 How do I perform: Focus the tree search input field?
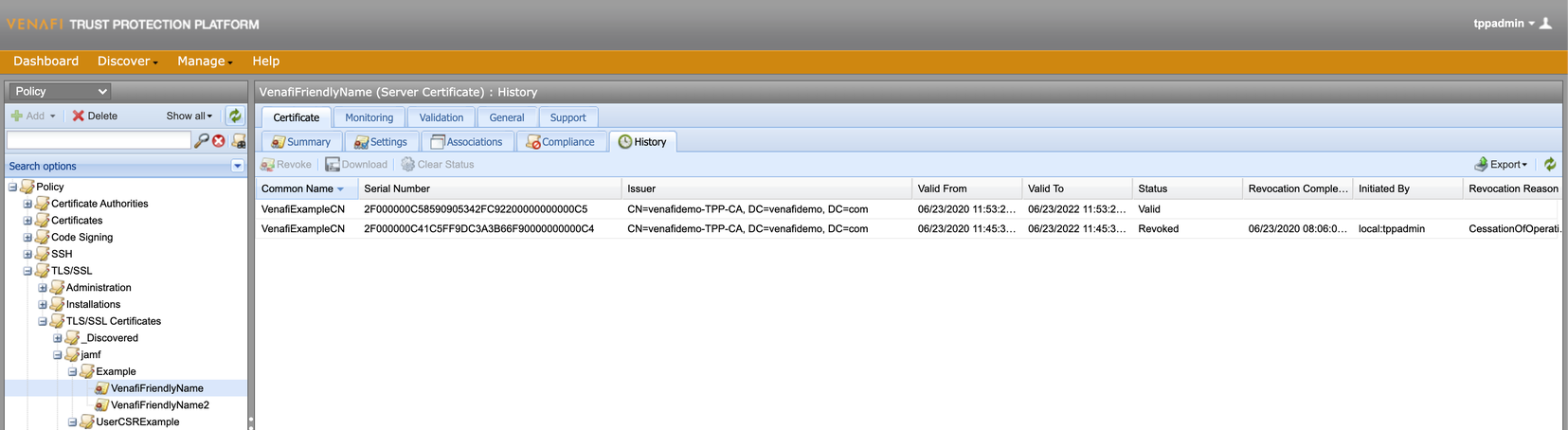point(99,140)
